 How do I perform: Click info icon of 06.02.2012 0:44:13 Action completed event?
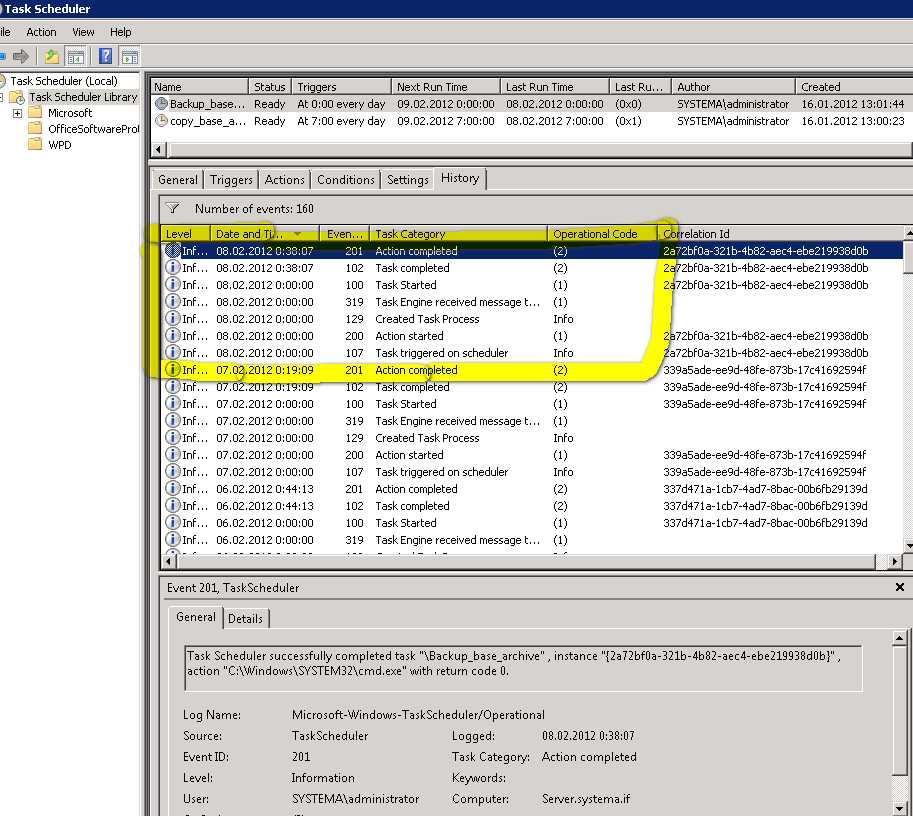pyautogui.click(x=172, y=488)
